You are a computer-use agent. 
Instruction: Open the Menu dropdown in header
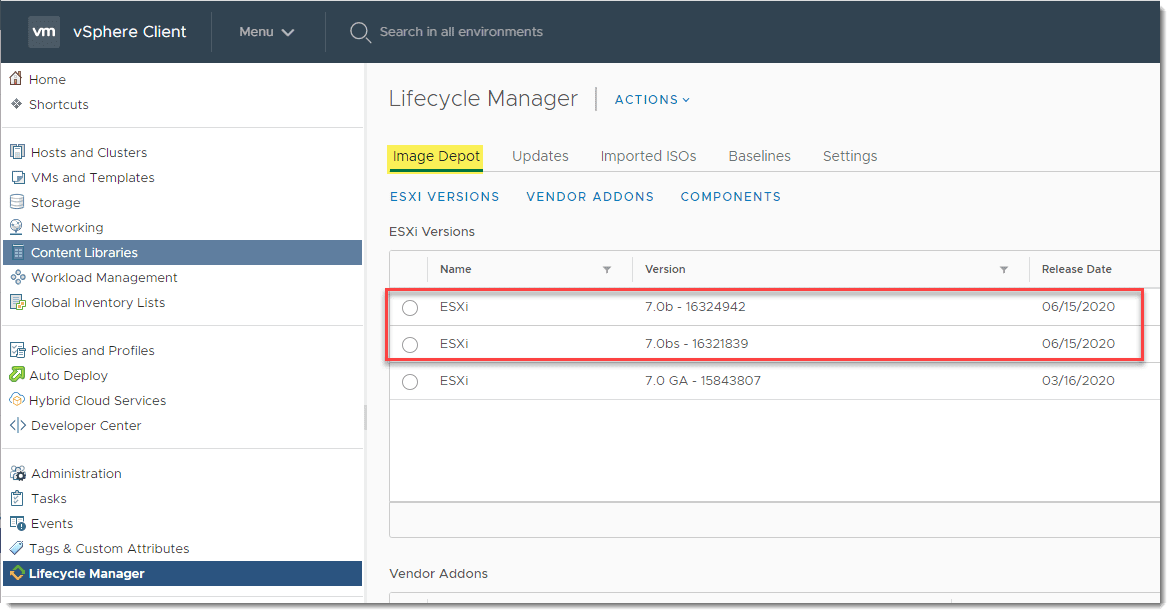pyautogui.click(x=266, y=32)
